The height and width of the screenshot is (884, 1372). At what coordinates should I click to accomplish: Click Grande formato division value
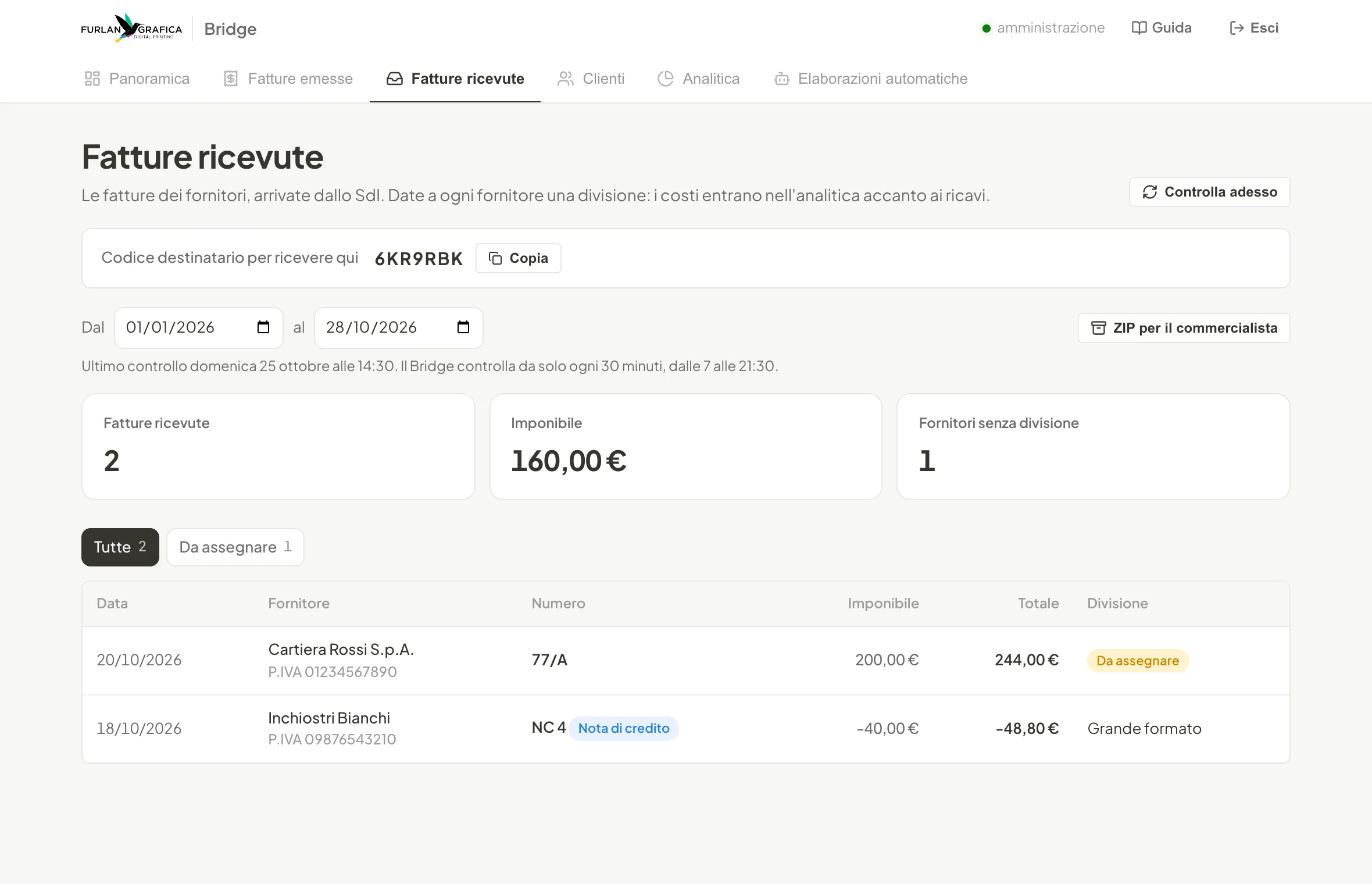click(1144, 729)
